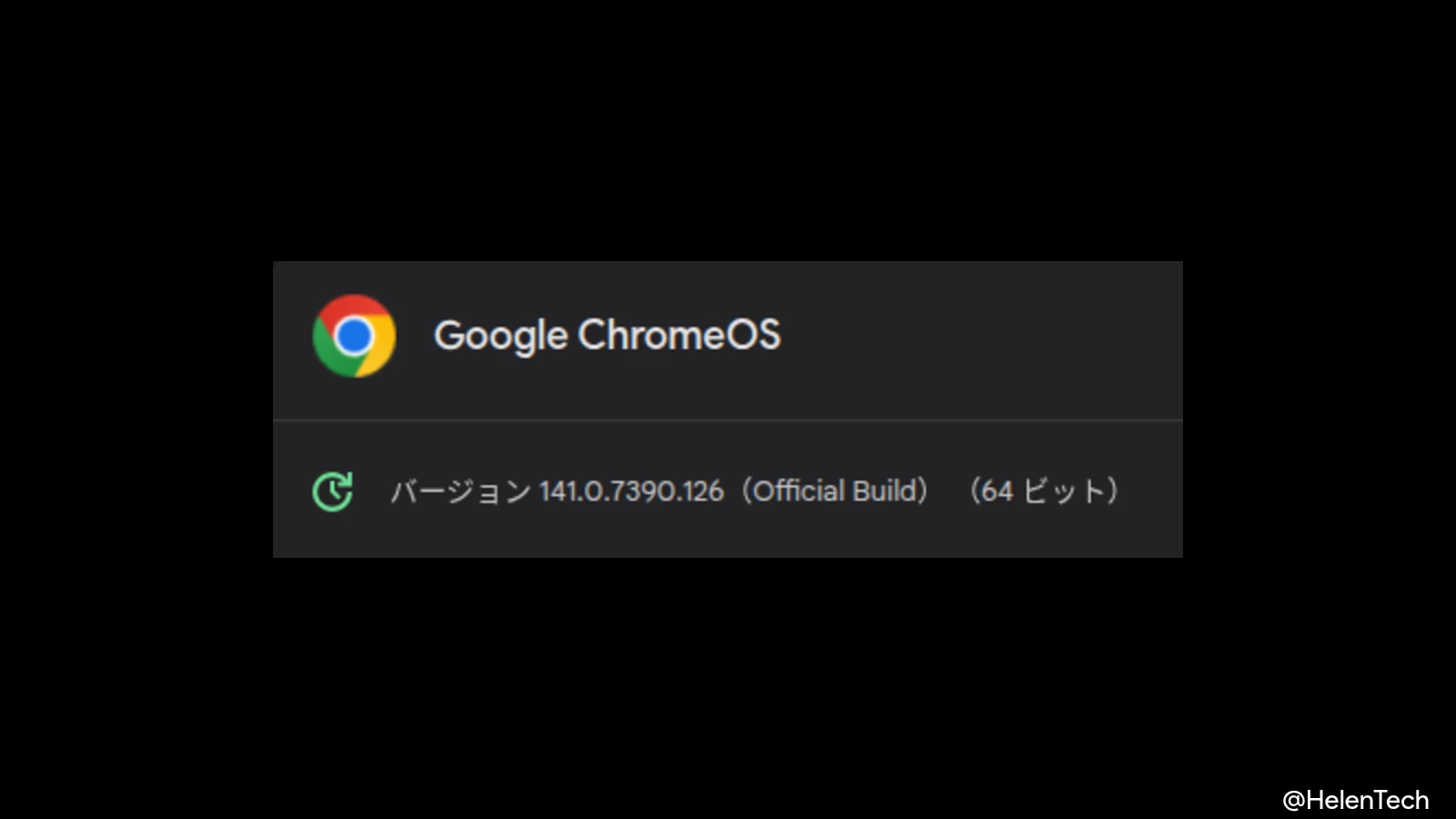The width and height of the screenshot is (1456, 819).
Task: Click empty space right of ChromeOS heading
Action: coord(983,336)
